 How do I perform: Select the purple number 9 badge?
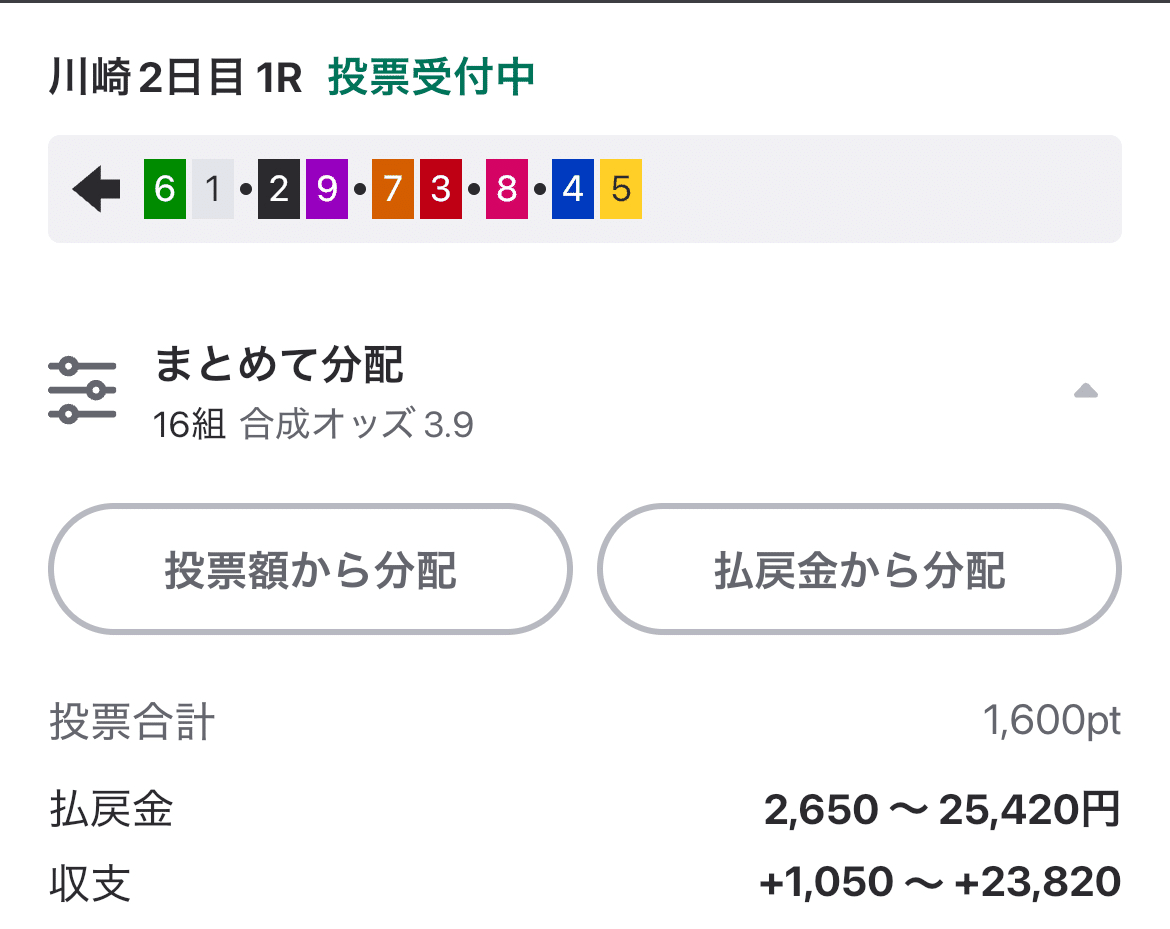[326, 189]
